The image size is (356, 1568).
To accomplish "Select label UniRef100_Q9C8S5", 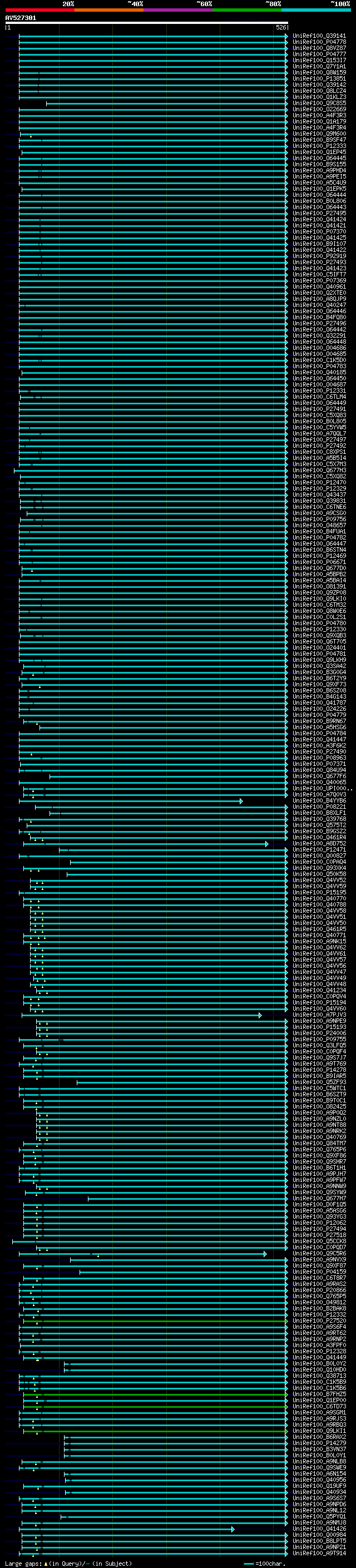I will click(x=319, y=103).
